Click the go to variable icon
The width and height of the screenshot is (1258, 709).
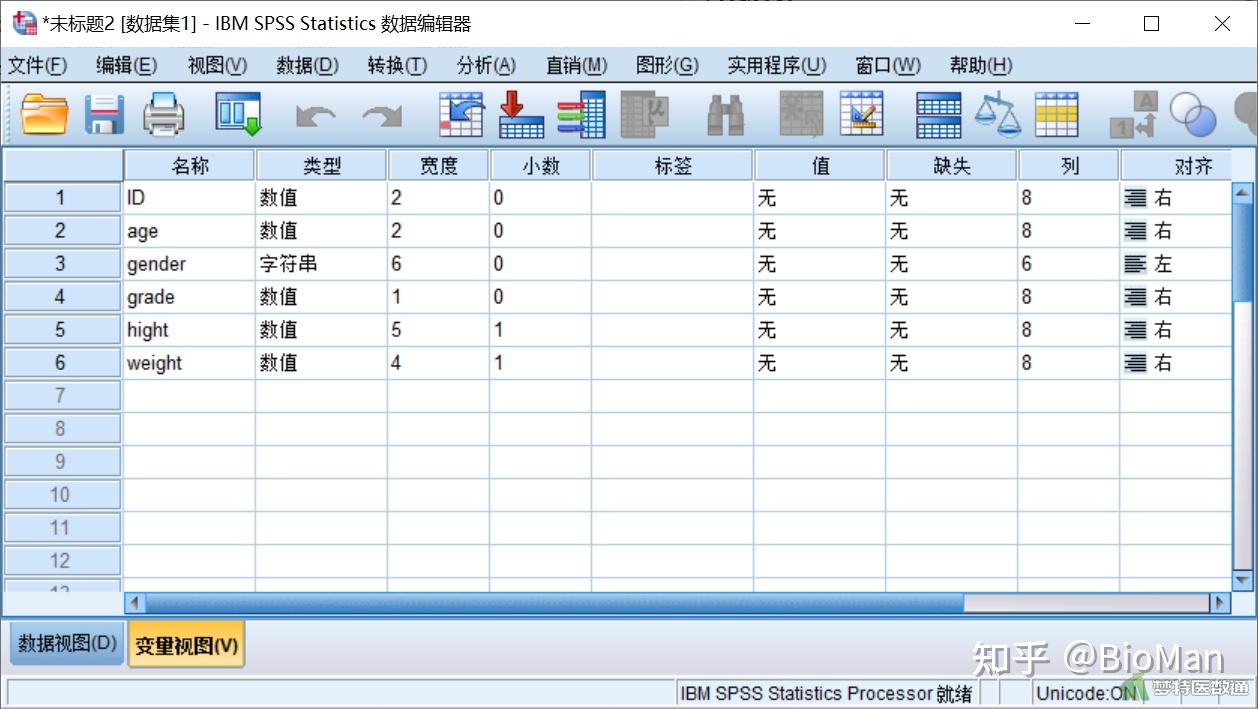(x=520, y=113)
